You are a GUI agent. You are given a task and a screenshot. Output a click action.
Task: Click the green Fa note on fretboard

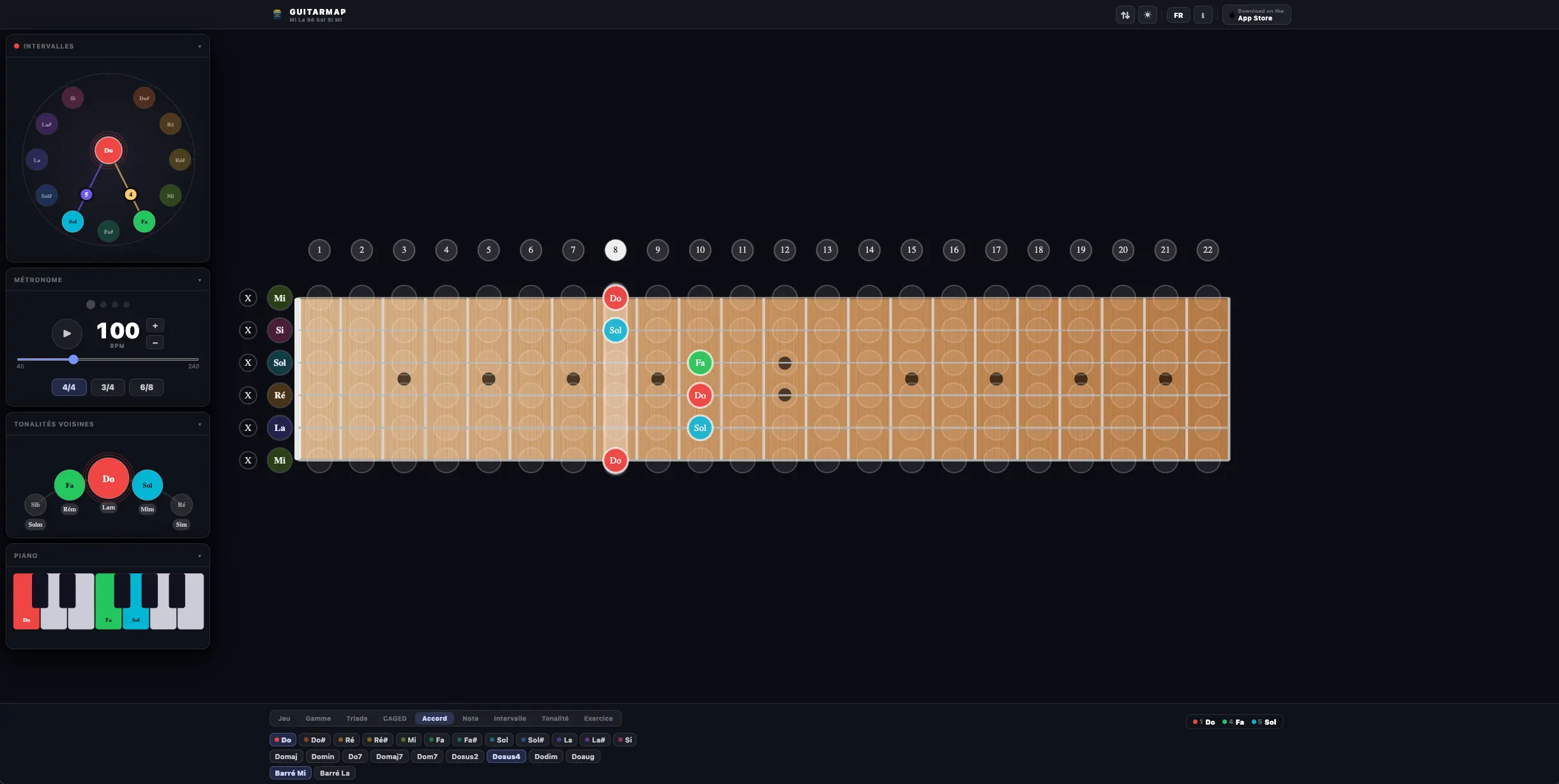click(700, 363)
